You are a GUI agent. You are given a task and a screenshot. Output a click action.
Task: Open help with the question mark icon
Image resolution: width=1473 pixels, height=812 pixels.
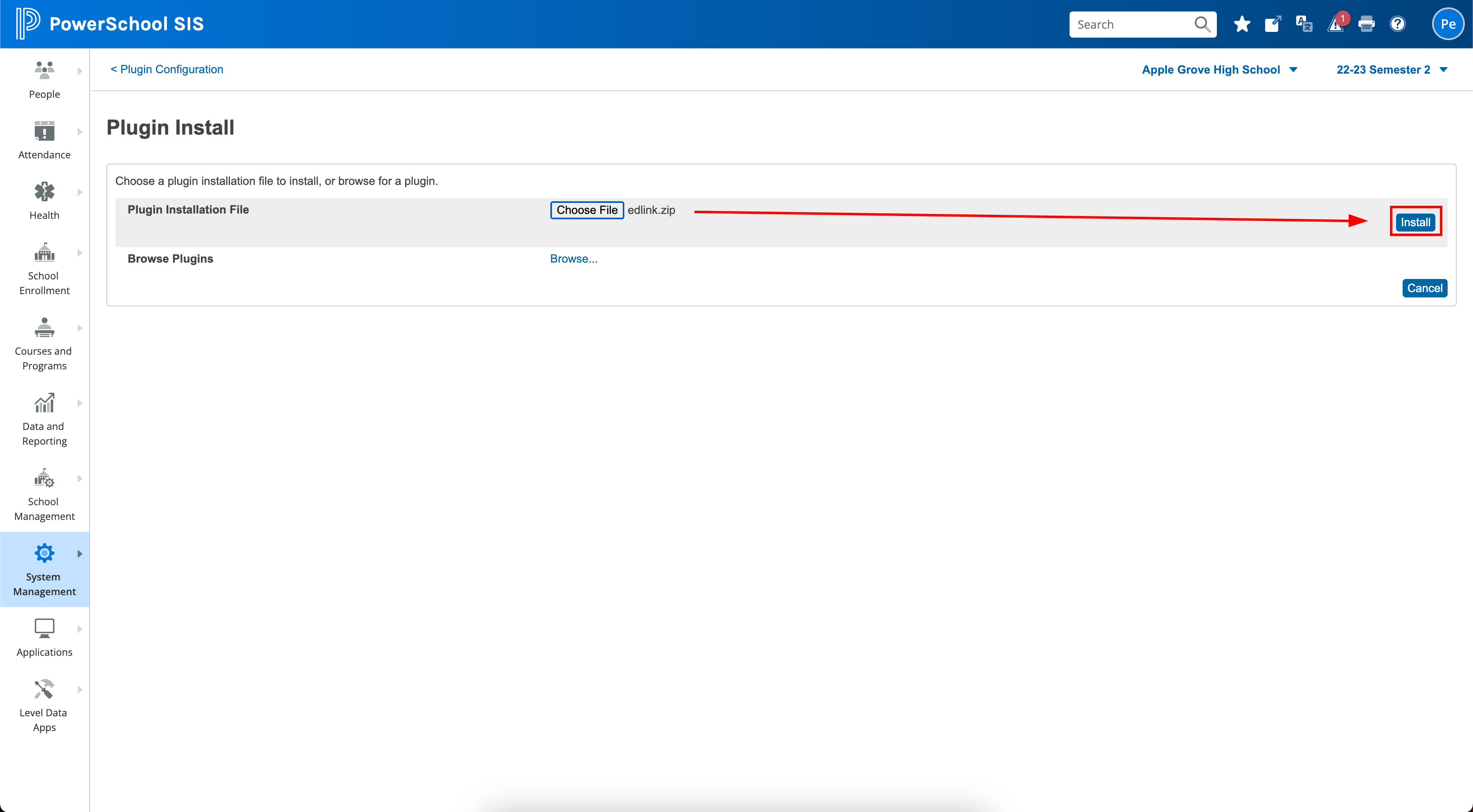[x=1398, y=24]
